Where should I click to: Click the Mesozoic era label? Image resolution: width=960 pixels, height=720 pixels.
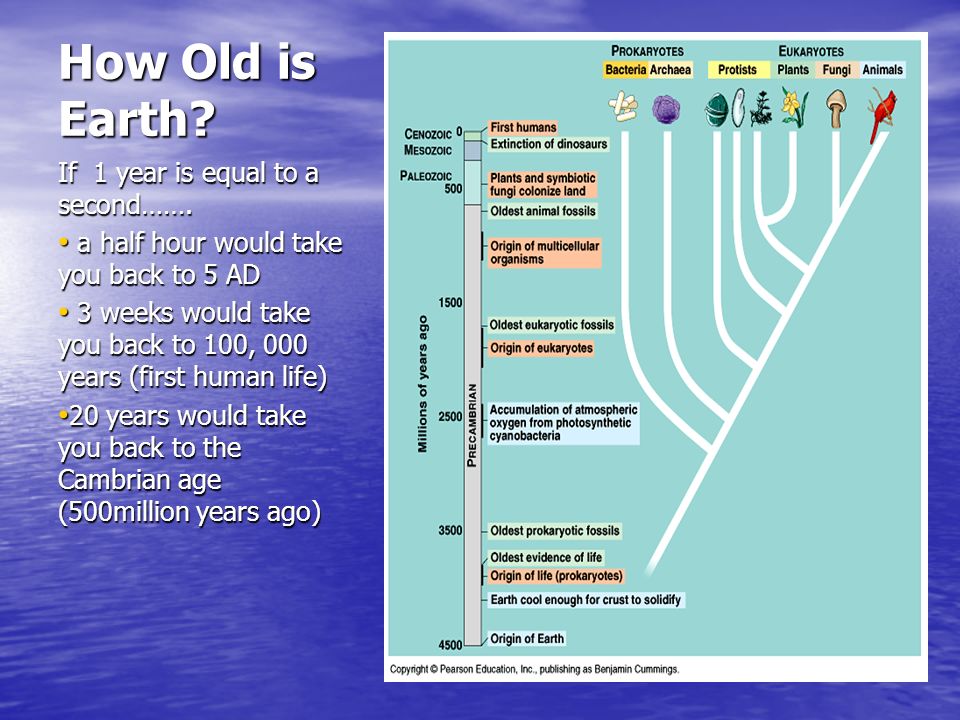click(428, 150)
